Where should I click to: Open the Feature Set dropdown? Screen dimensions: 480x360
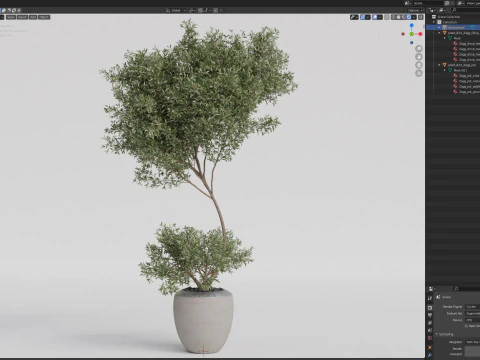click(x=473, y=313)
